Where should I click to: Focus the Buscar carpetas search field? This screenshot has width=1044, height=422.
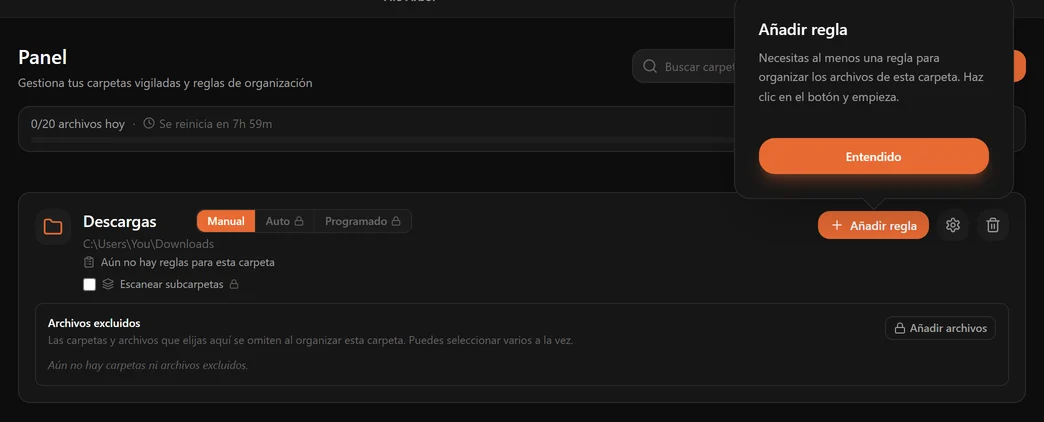click(684, 67)
